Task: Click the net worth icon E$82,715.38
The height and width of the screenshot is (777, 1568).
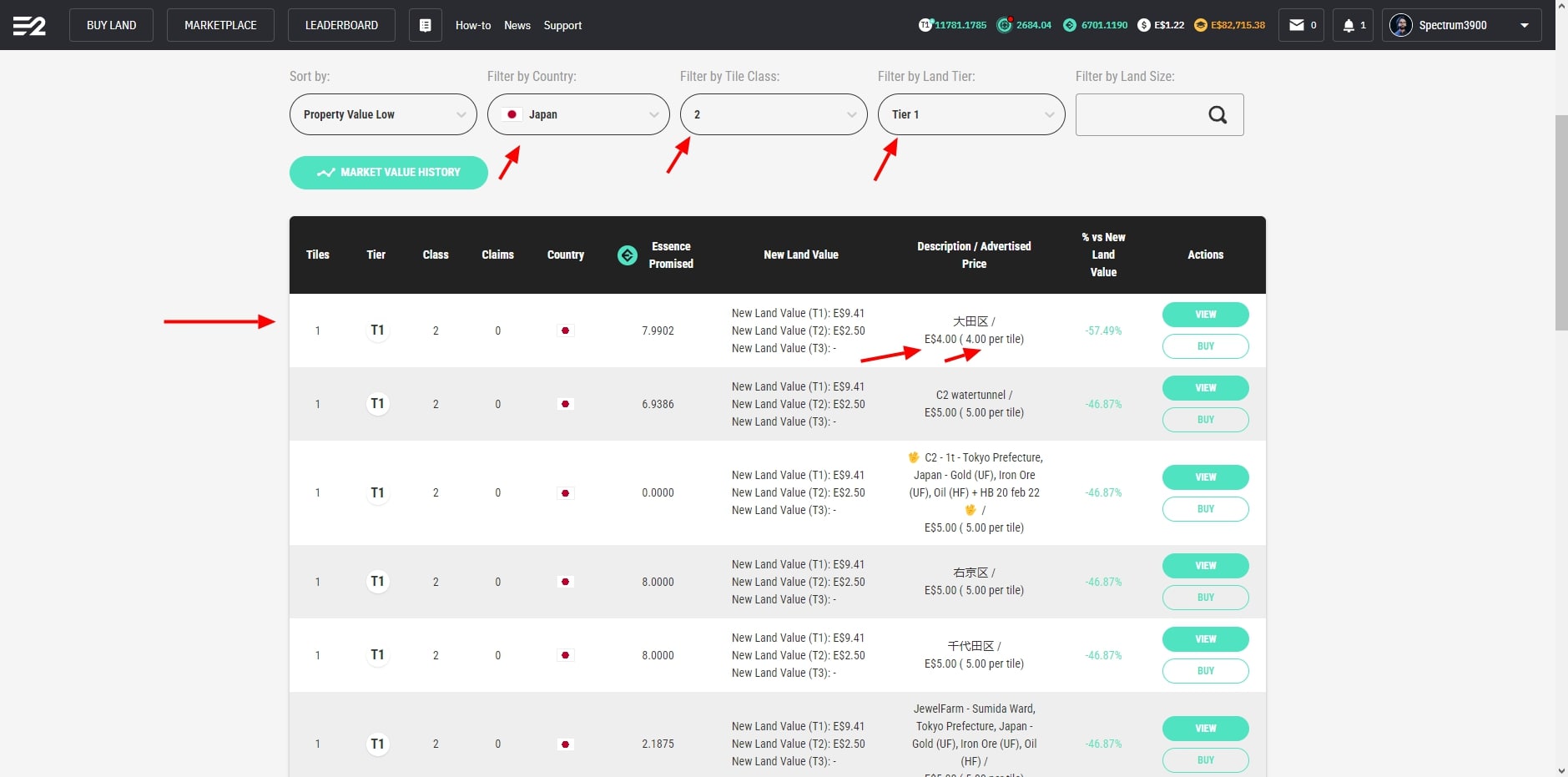Action: click(x=1201, y=25)
